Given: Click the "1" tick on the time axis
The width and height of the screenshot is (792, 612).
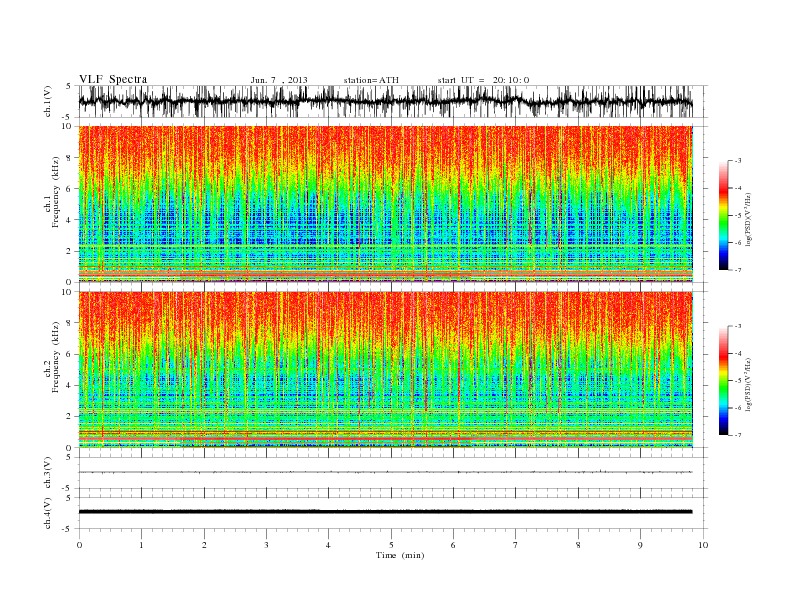Looking at the screenshot, I should (141, 545).
